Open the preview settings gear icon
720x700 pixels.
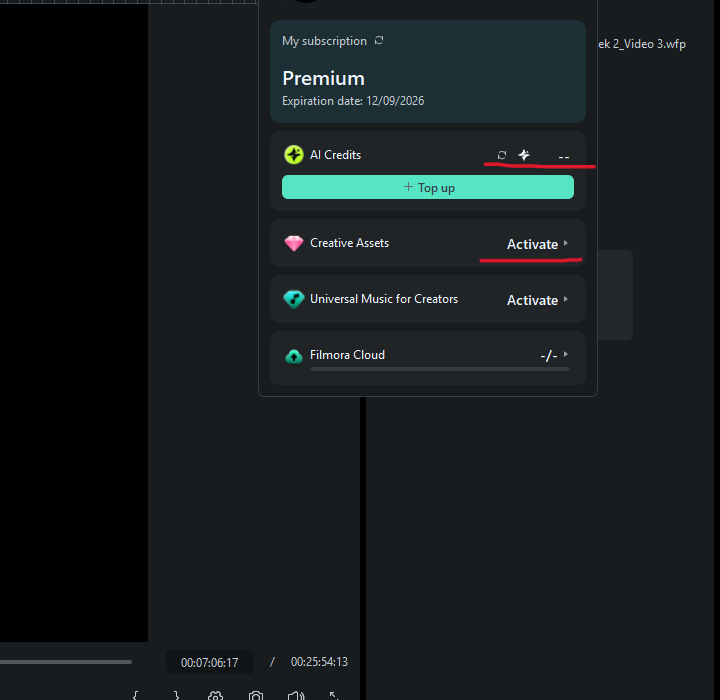(x=215, y=695)
